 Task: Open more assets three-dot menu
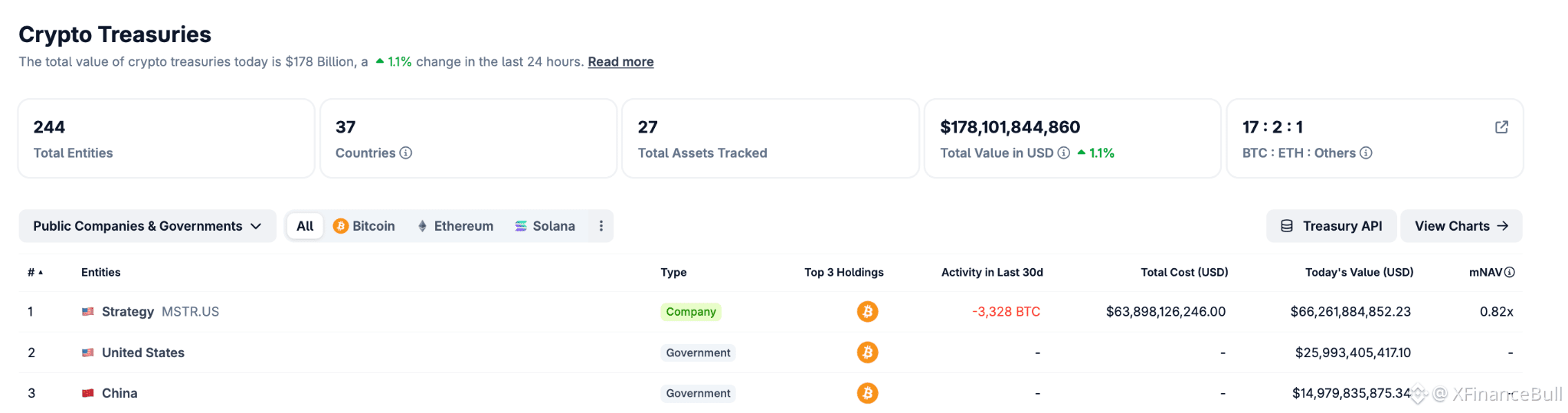[601, 226]
